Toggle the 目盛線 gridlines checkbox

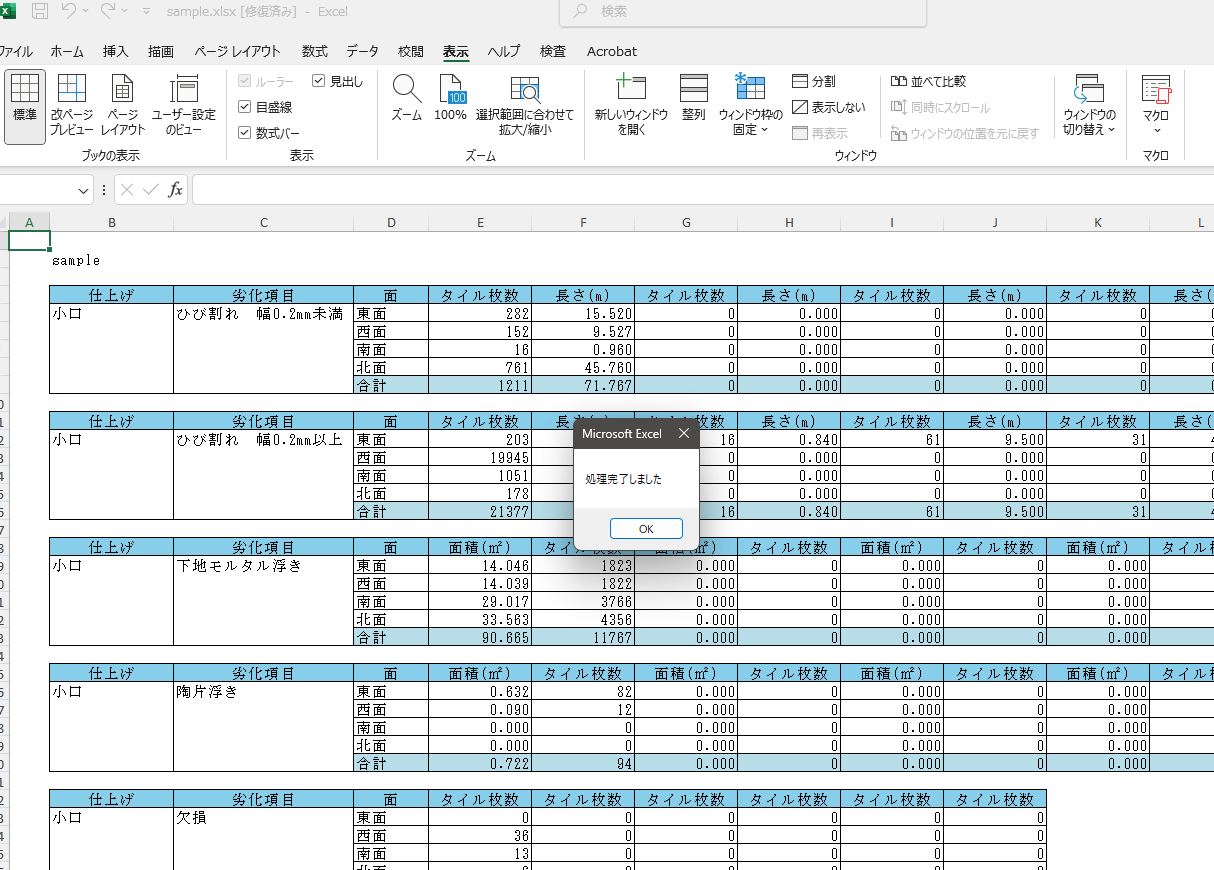[x=245, y=107]
